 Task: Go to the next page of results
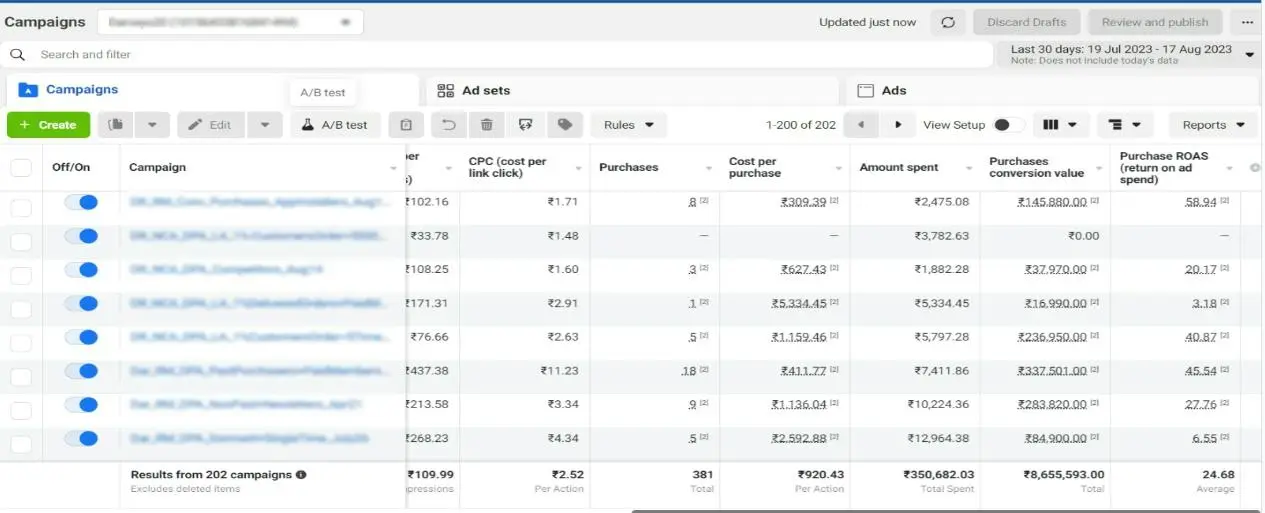pyautogui.click(x=898, y=125)
